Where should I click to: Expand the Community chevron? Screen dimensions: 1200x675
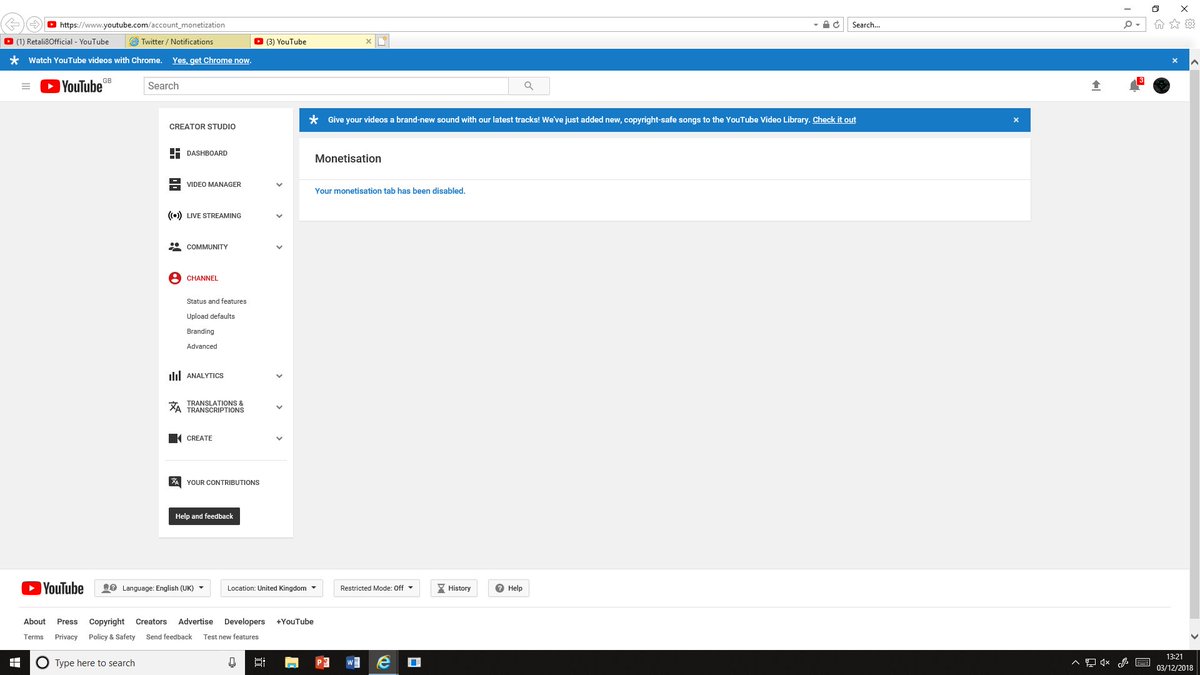tap(279, 247)
